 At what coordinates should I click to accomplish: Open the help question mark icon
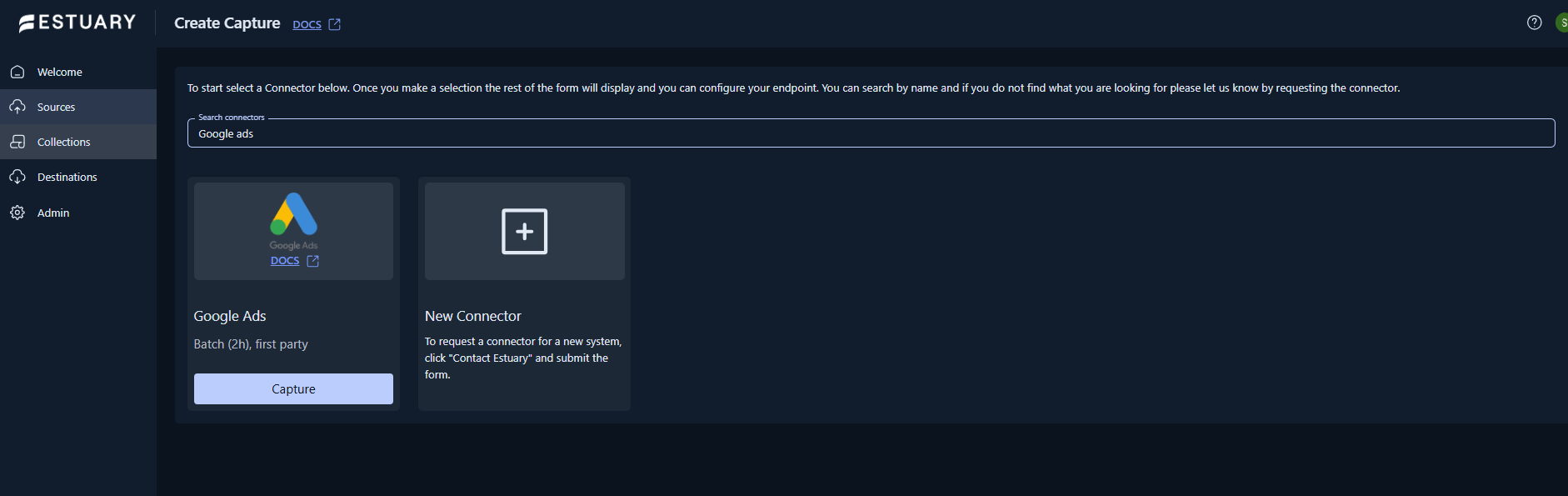(x=1534, y=23)
